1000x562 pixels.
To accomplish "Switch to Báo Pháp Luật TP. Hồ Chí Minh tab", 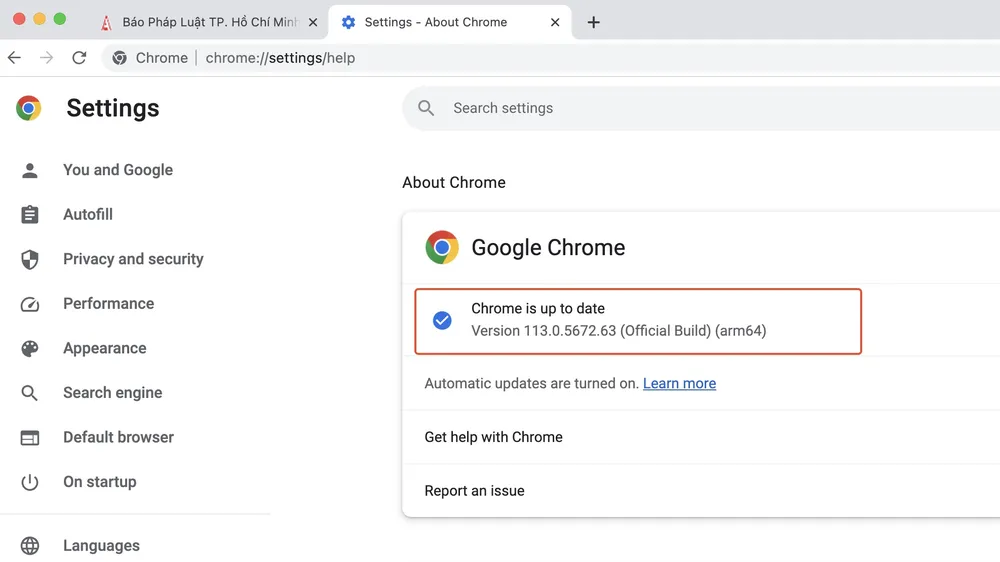I will click(210, 22).
